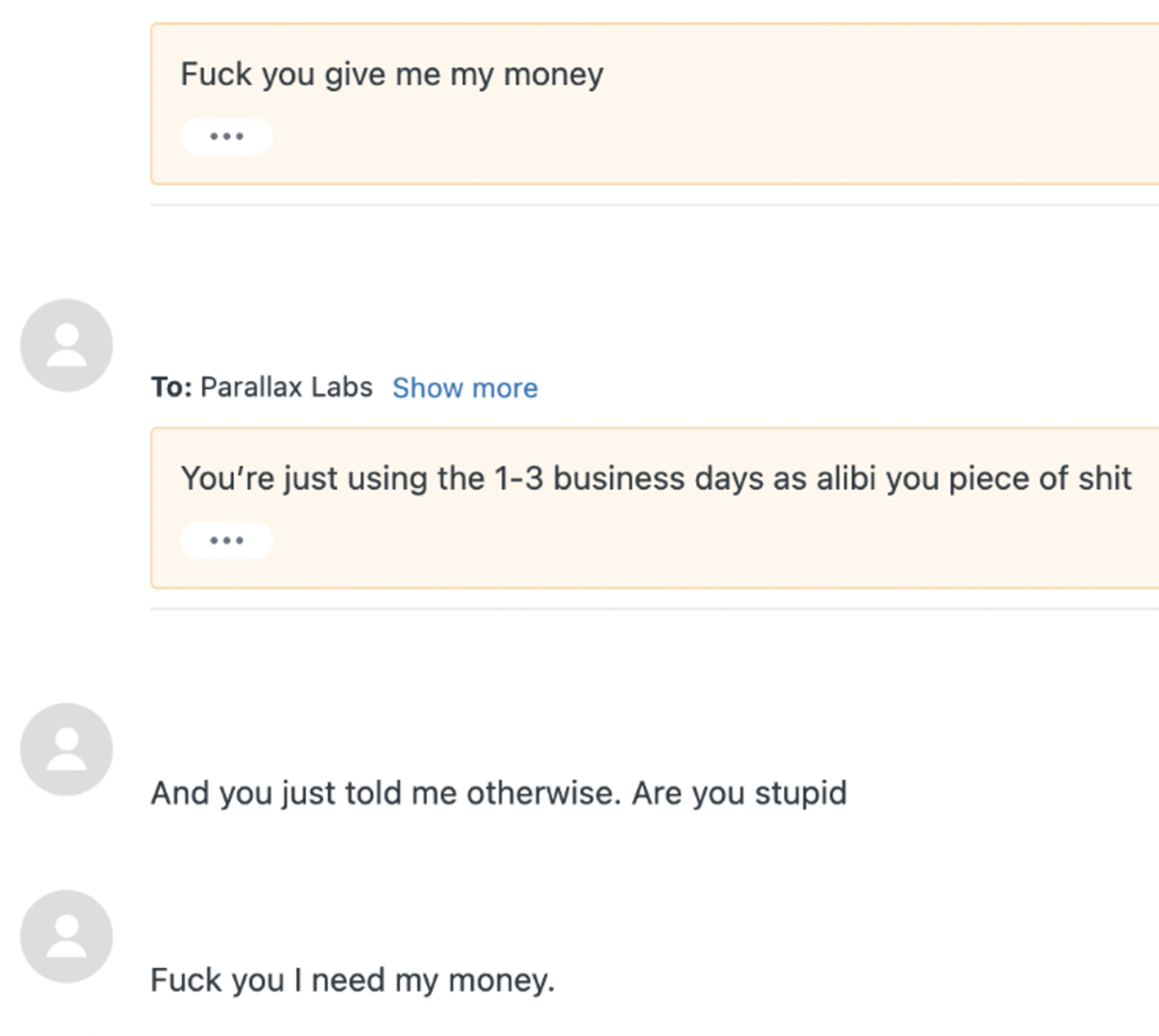Expand the ellipsis under the "1-3 business days" message
Viewport: 1159px width, 1036px height.
[x=227, y=541]
